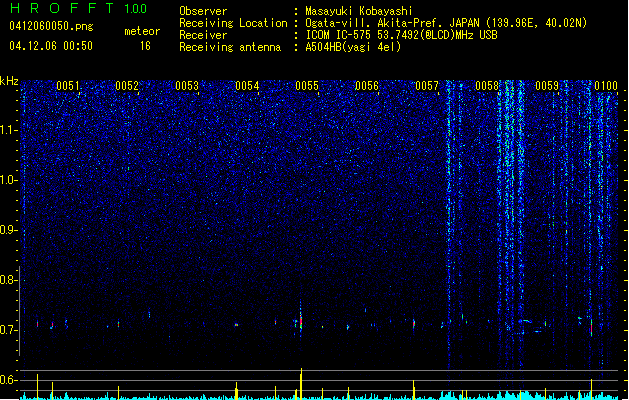Click time marker 0058
This screenshot has width=629, height=400.
click(487, 86)
